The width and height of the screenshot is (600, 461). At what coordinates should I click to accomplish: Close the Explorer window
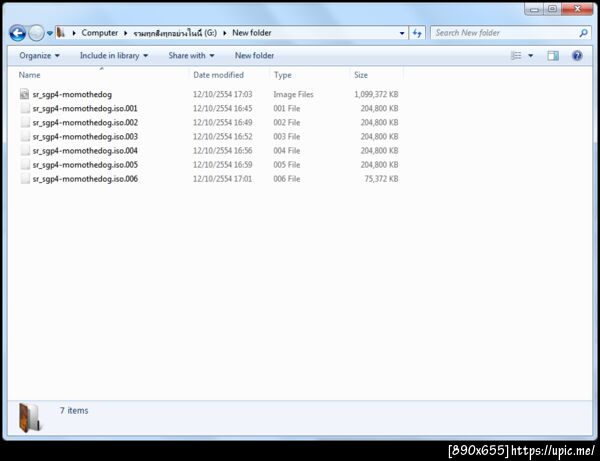(577, 9)
